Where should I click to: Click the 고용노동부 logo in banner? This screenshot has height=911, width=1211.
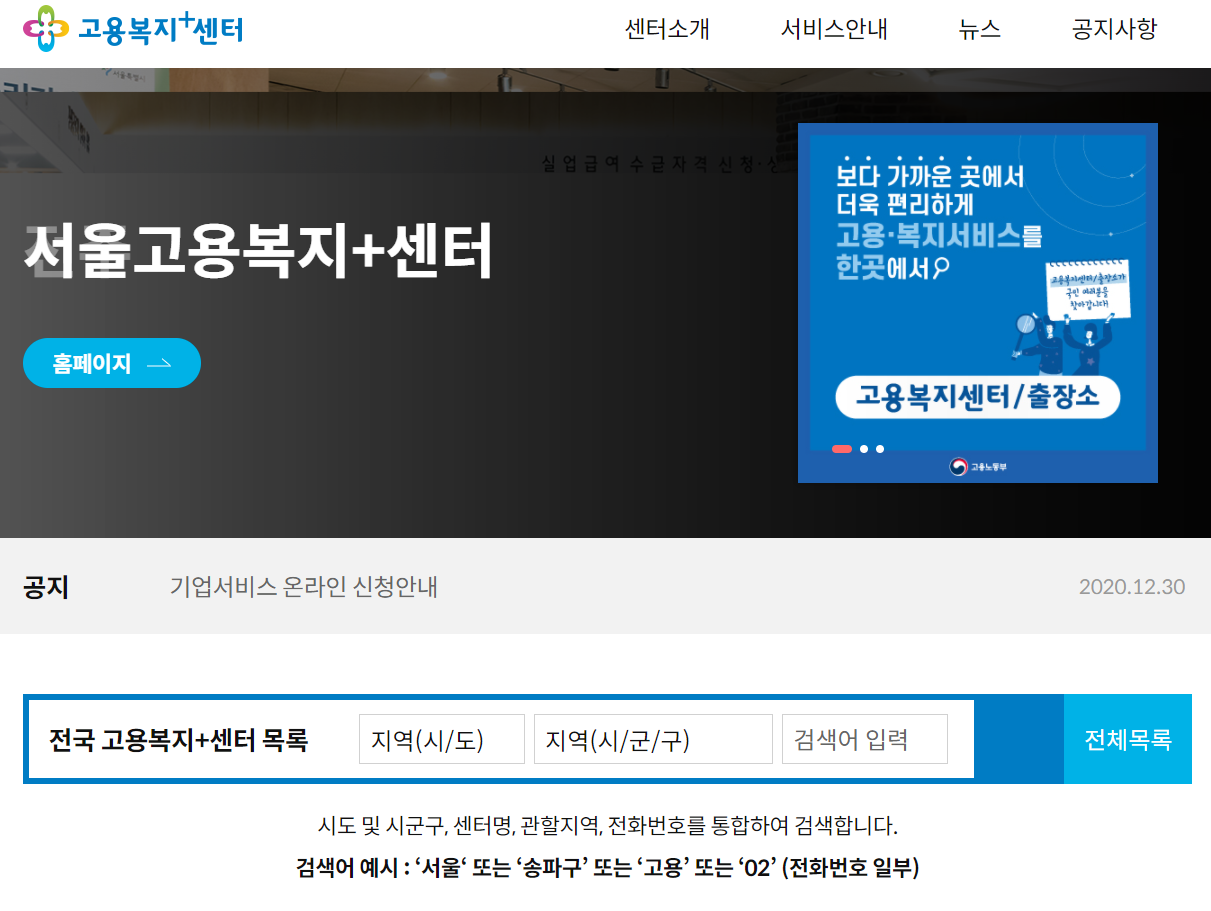click(x=978, y=467)
